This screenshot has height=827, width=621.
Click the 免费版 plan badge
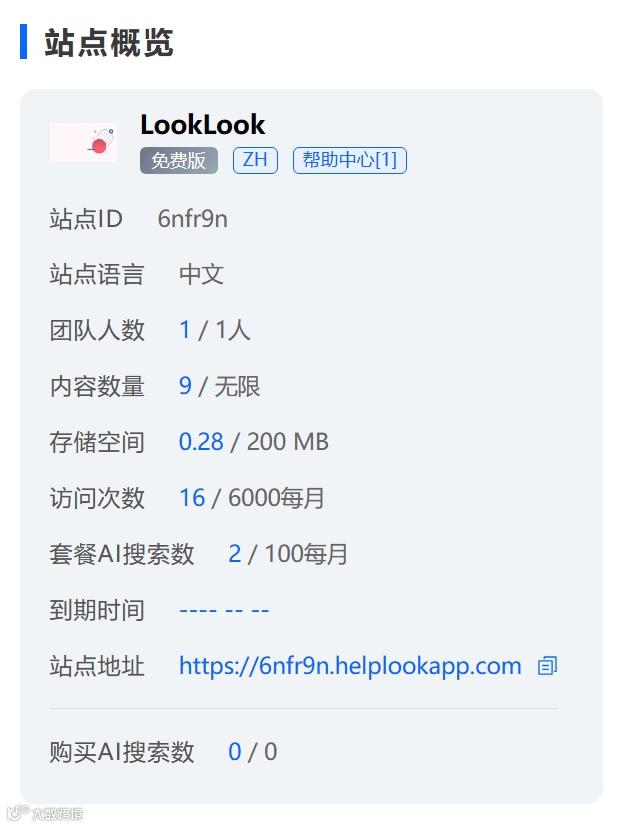pos(179,160)
